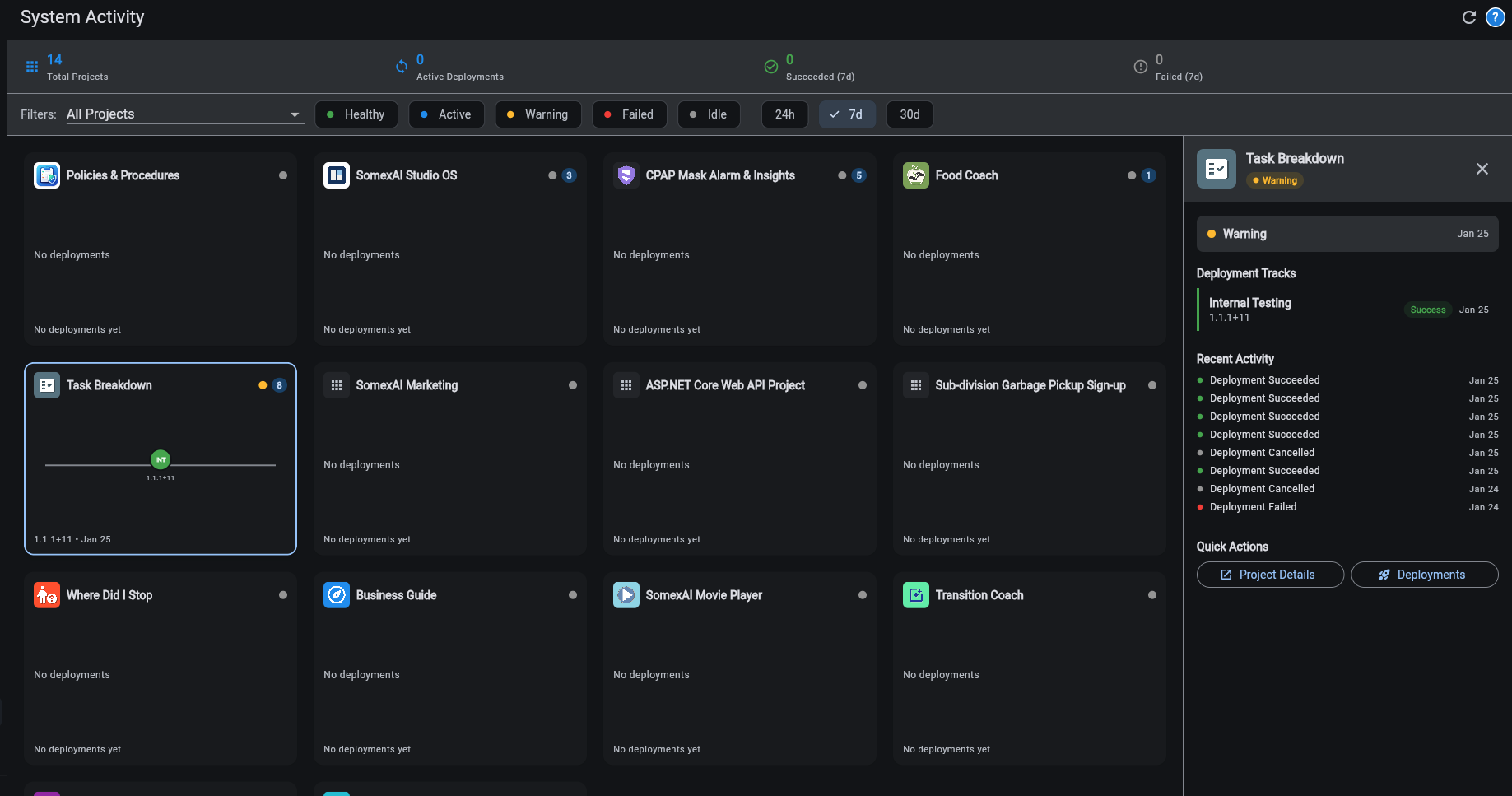The height and width of the screenshot is (796, 1512).
Task: Click the SomexAI Movie Player app icon
Action: coord(626,594)
